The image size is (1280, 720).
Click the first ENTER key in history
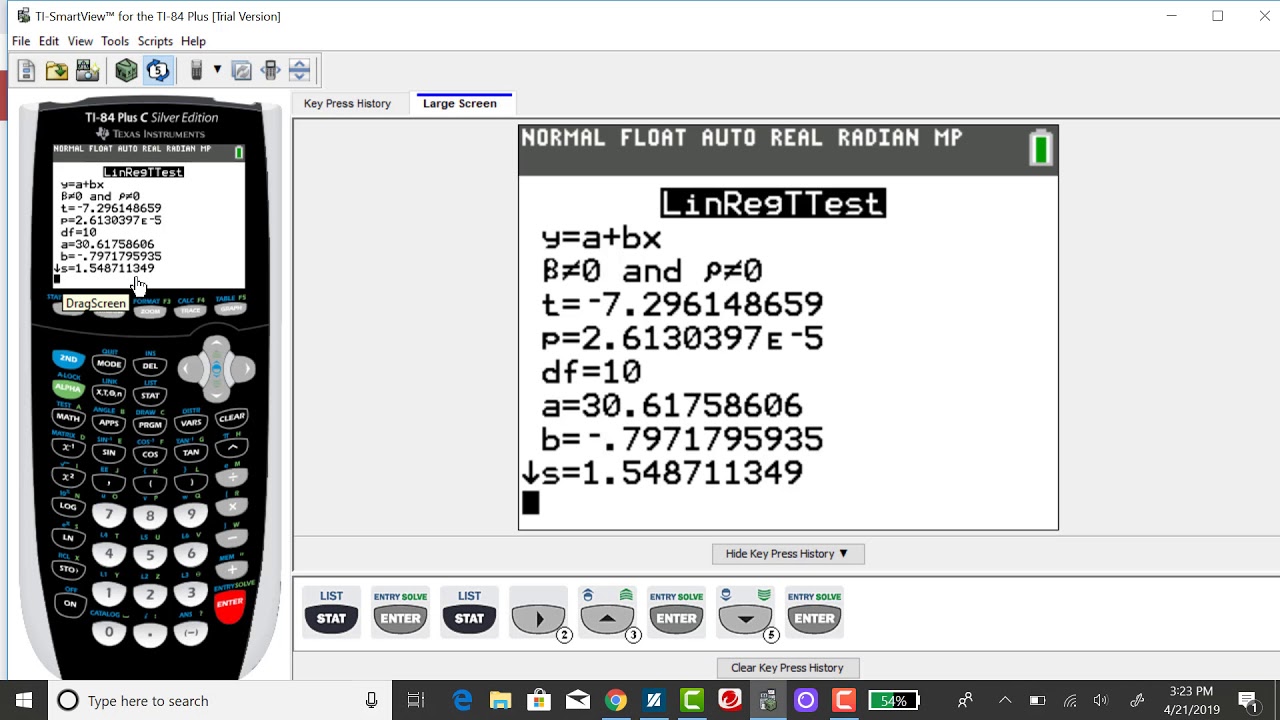pos(400,611)
